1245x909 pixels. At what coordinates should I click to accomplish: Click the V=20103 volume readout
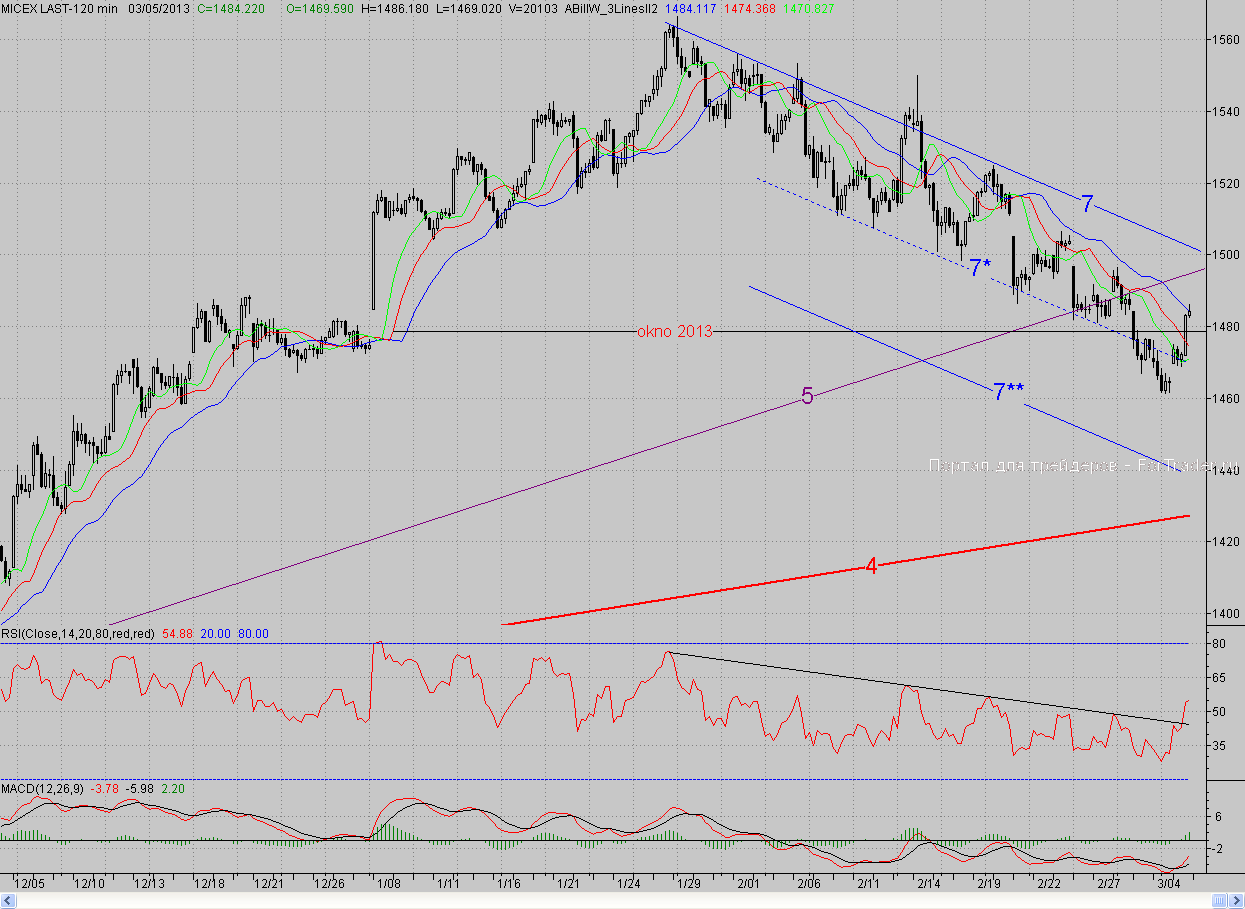pos(529,8)
